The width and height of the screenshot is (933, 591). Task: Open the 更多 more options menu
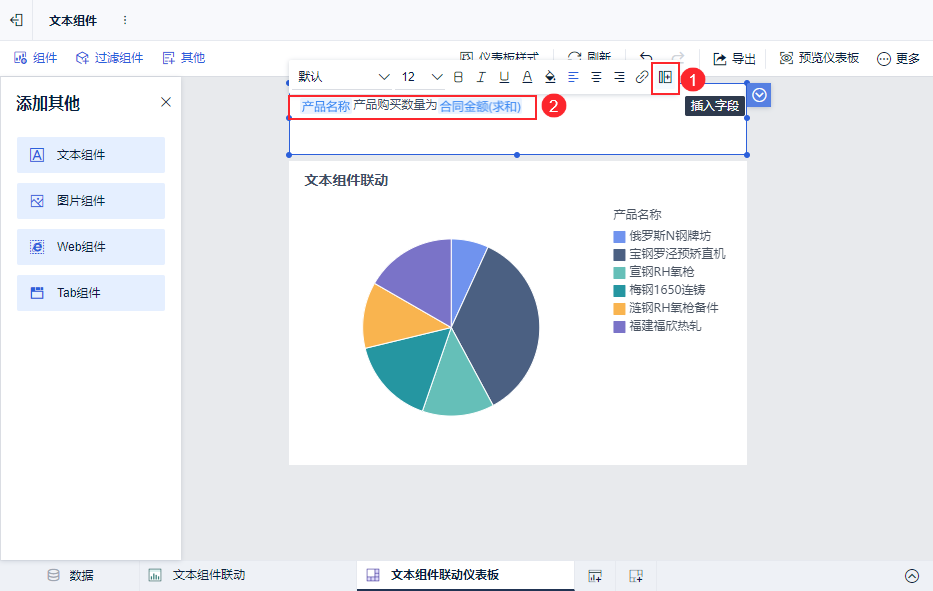coord(898,58)
